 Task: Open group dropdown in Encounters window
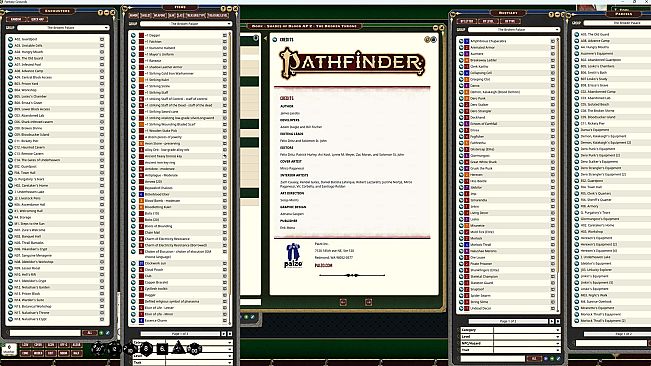click(x=64, y=28)
